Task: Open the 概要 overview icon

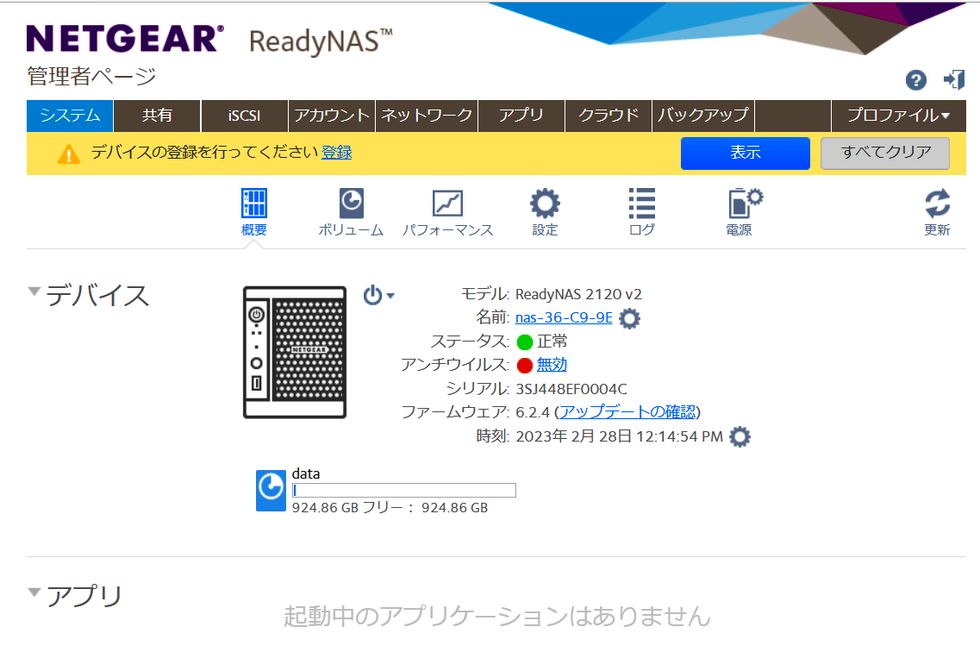Action: (254, 204)
